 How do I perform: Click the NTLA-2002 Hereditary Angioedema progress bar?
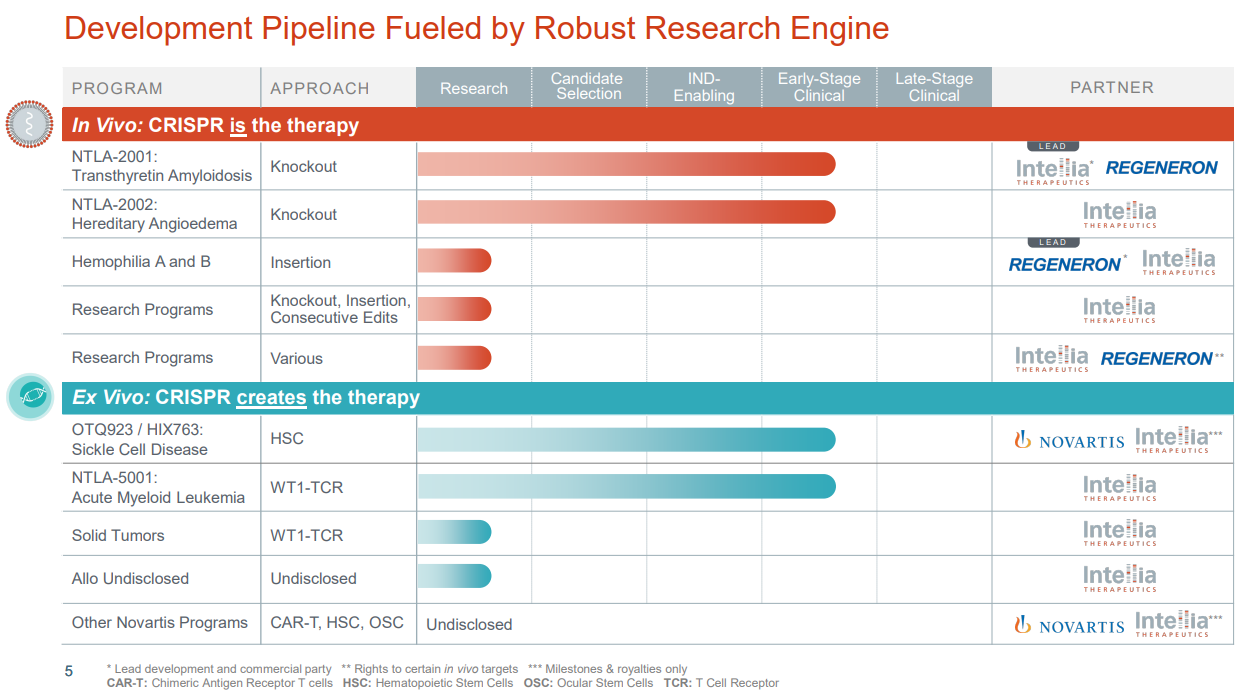coord(626,212)
